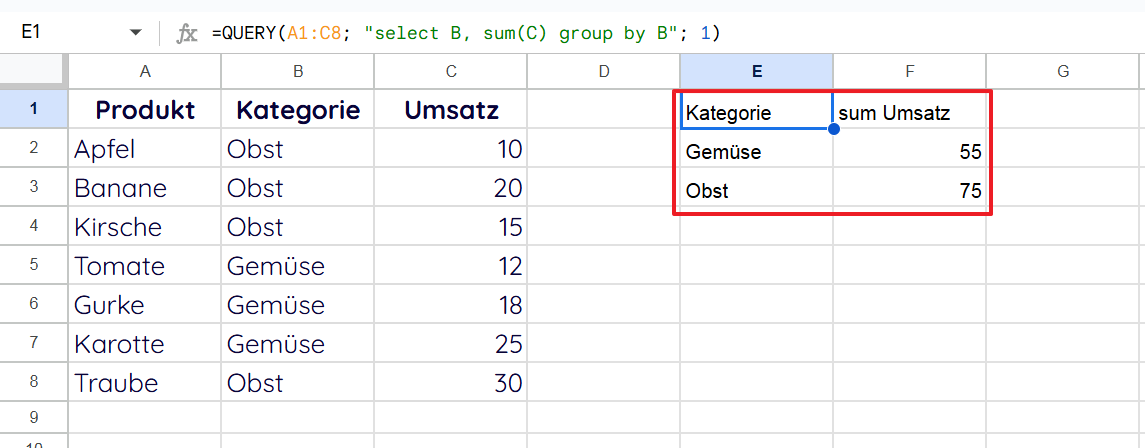Click the select-all corner above row 1
Screen dimensions: 1145x448
pos(33,71)
